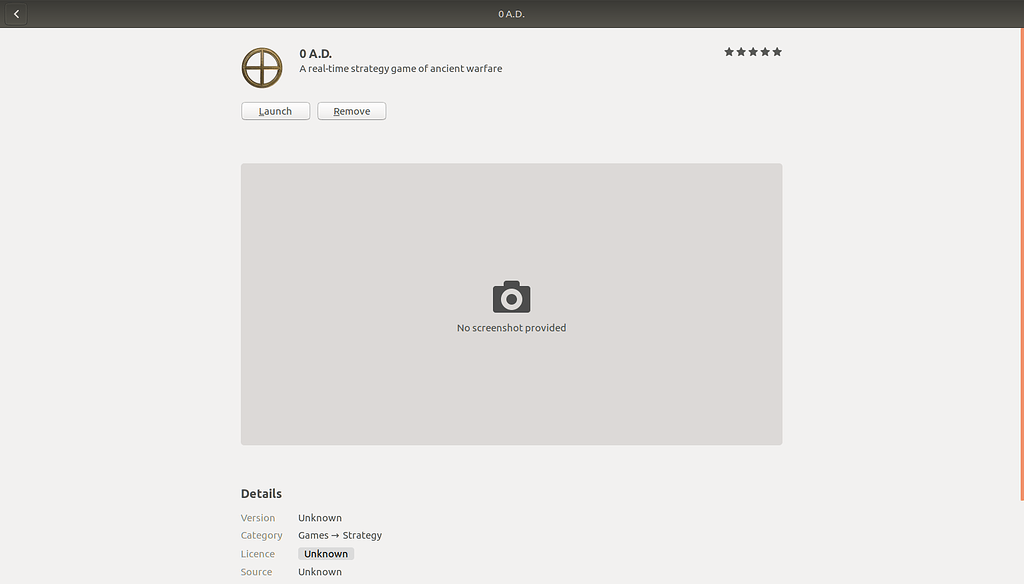This screenshot has width=1024, height=584.
Task: Click the camera icon in the screenshot area
Action: coord(511,297)
